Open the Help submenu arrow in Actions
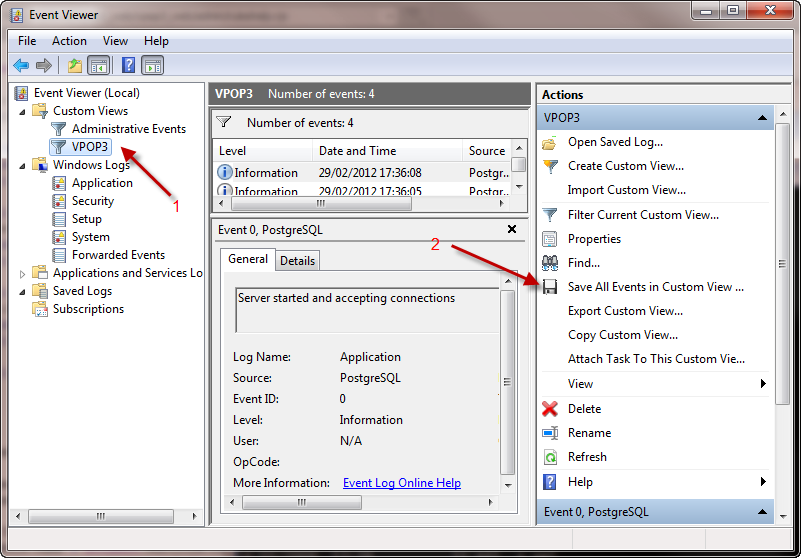This screenshot has height=558, width=801. (x=763, y=482)
